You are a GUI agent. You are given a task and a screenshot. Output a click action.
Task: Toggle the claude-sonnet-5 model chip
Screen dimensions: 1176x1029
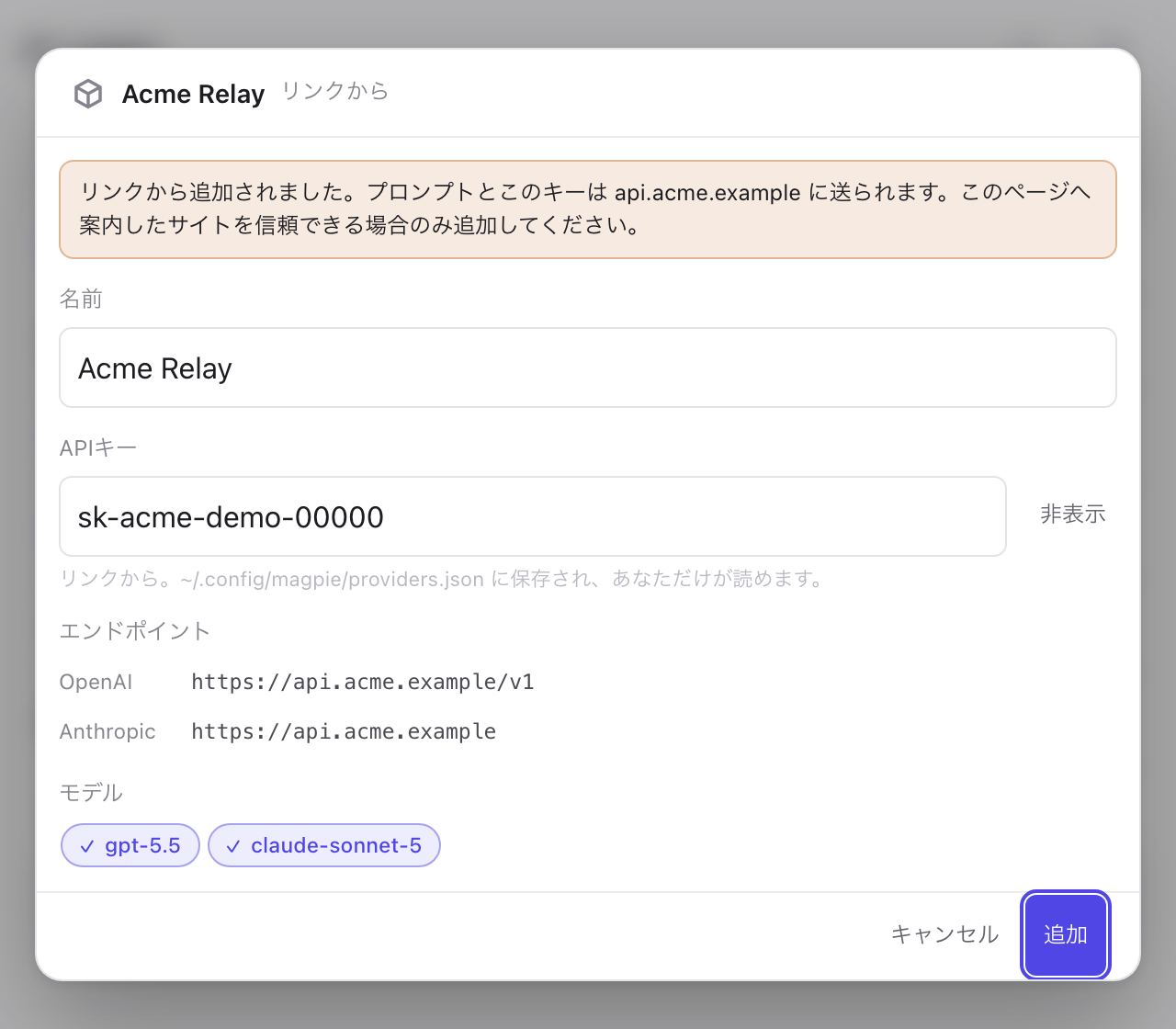point(324,845)
